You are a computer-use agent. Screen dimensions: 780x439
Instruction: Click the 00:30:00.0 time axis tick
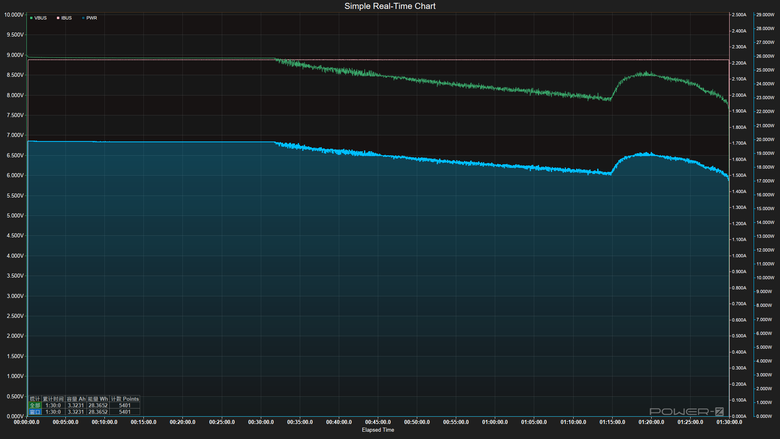[261, 422]
